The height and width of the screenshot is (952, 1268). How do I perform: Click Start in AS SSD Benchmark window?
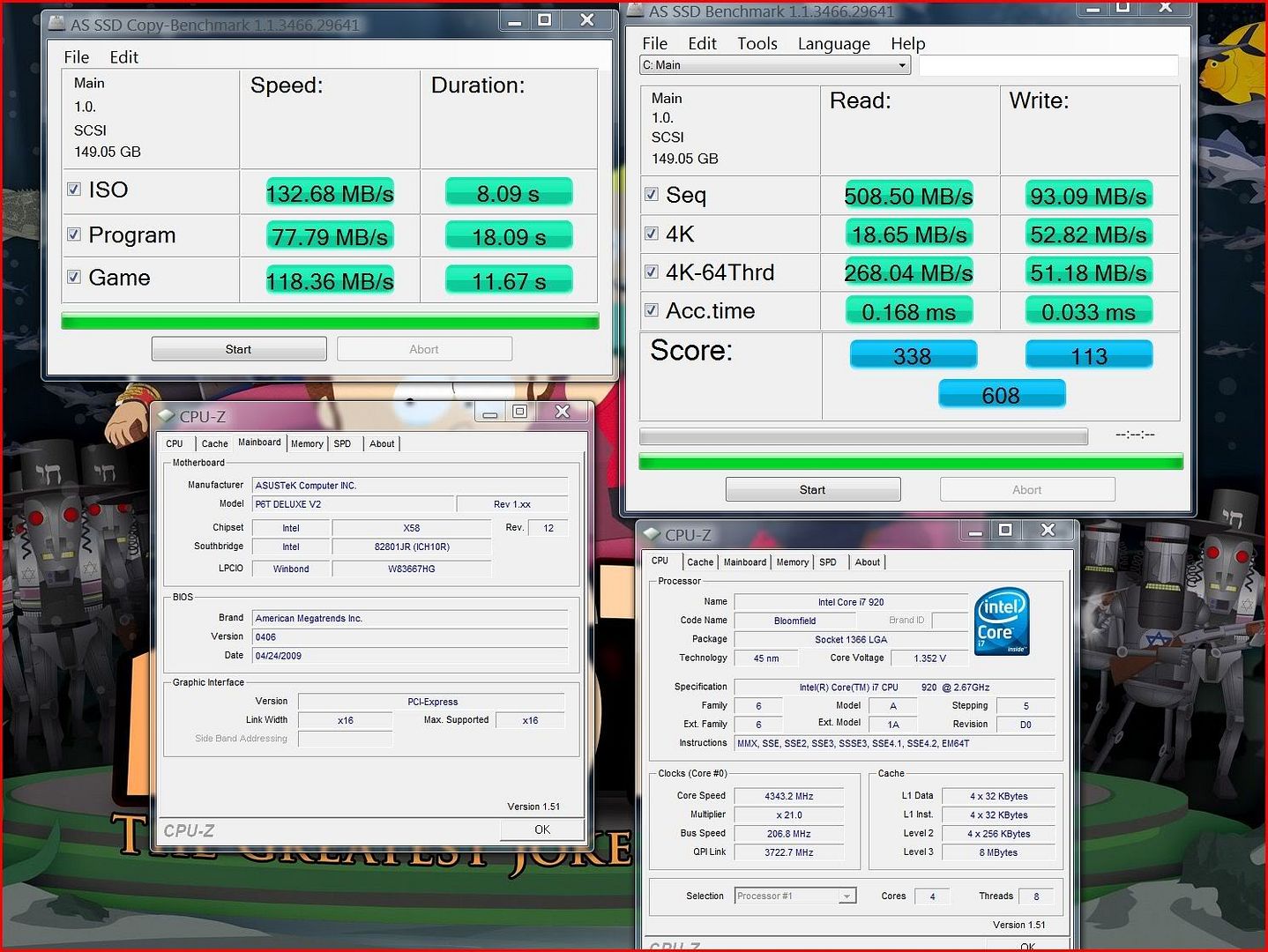click(813, 489)
